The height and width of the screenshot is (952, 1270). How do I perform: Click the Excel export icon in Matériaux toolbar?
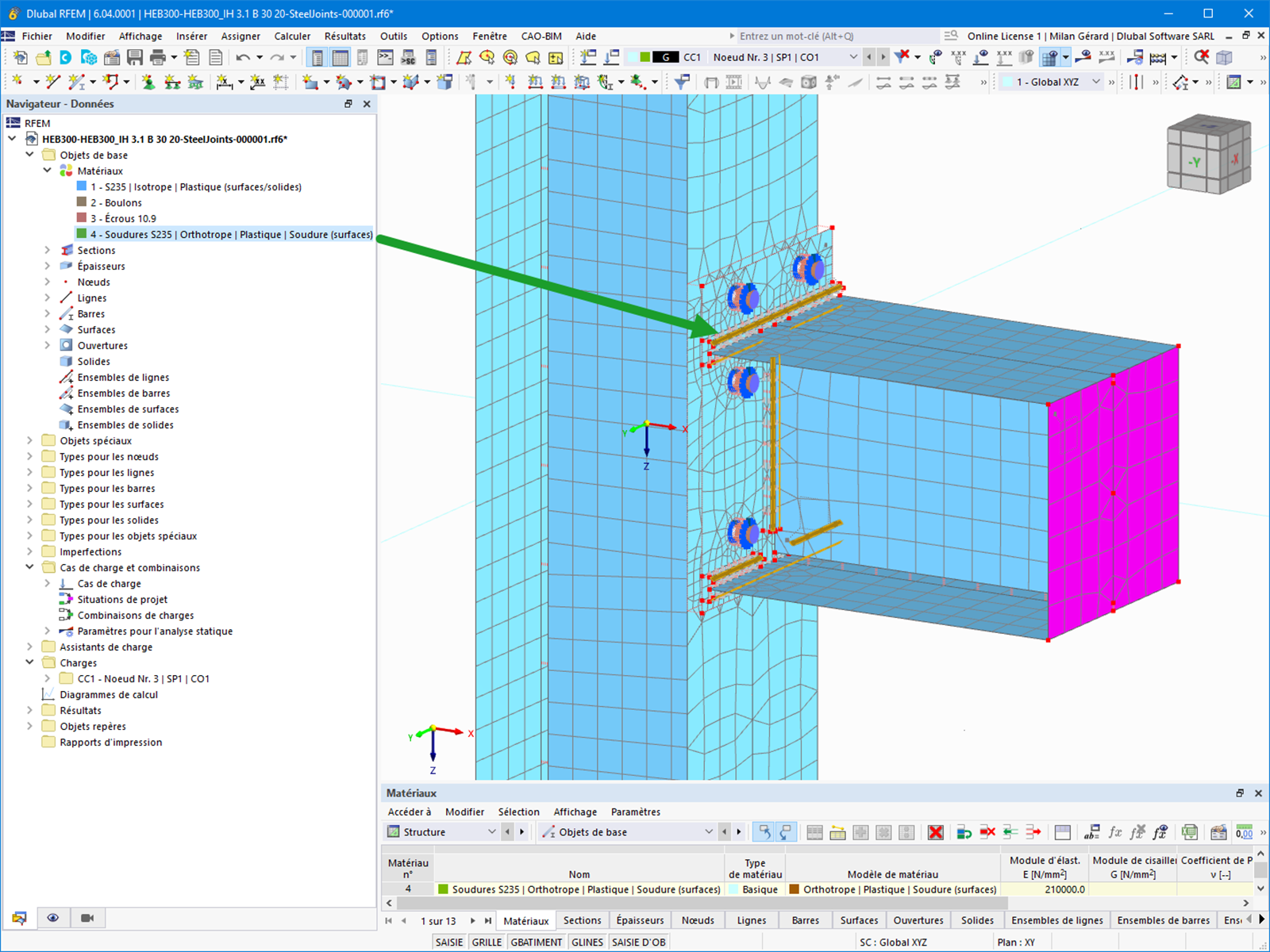tap(1189, 832)
